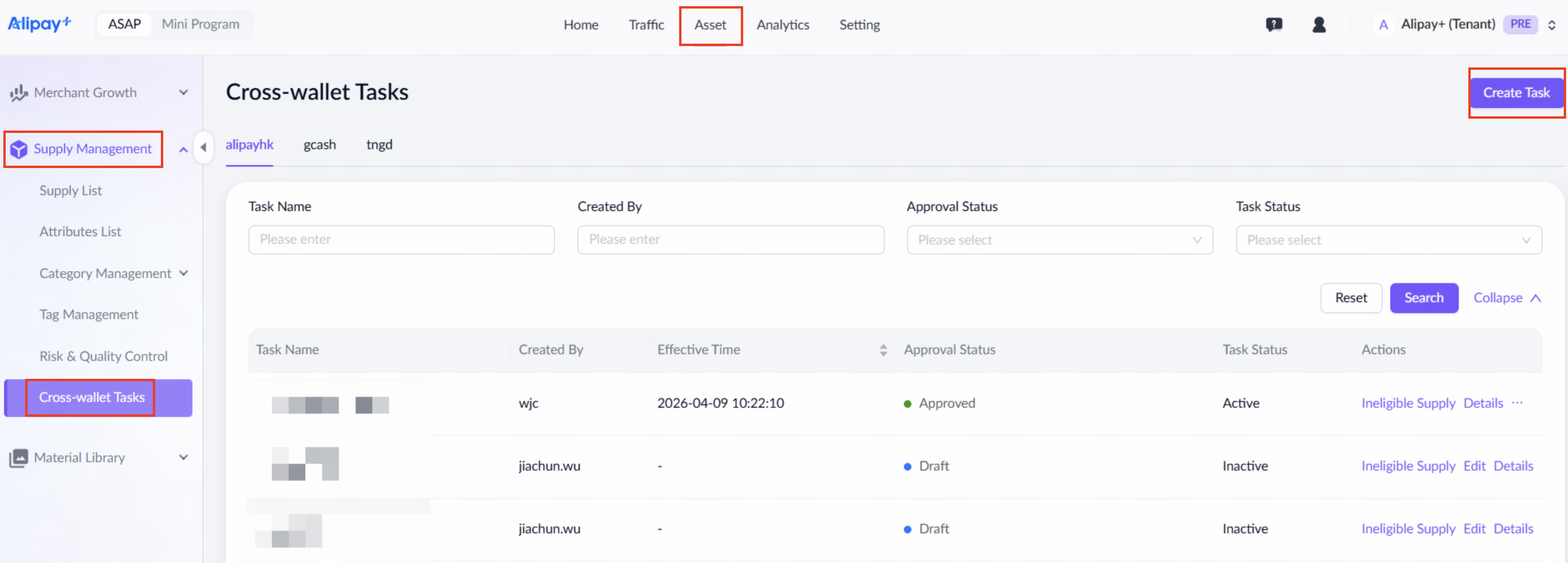The image size is (1568, 563).
Task: Open Ineligible Supply for the wjc task
Action: pos(1408,403)
